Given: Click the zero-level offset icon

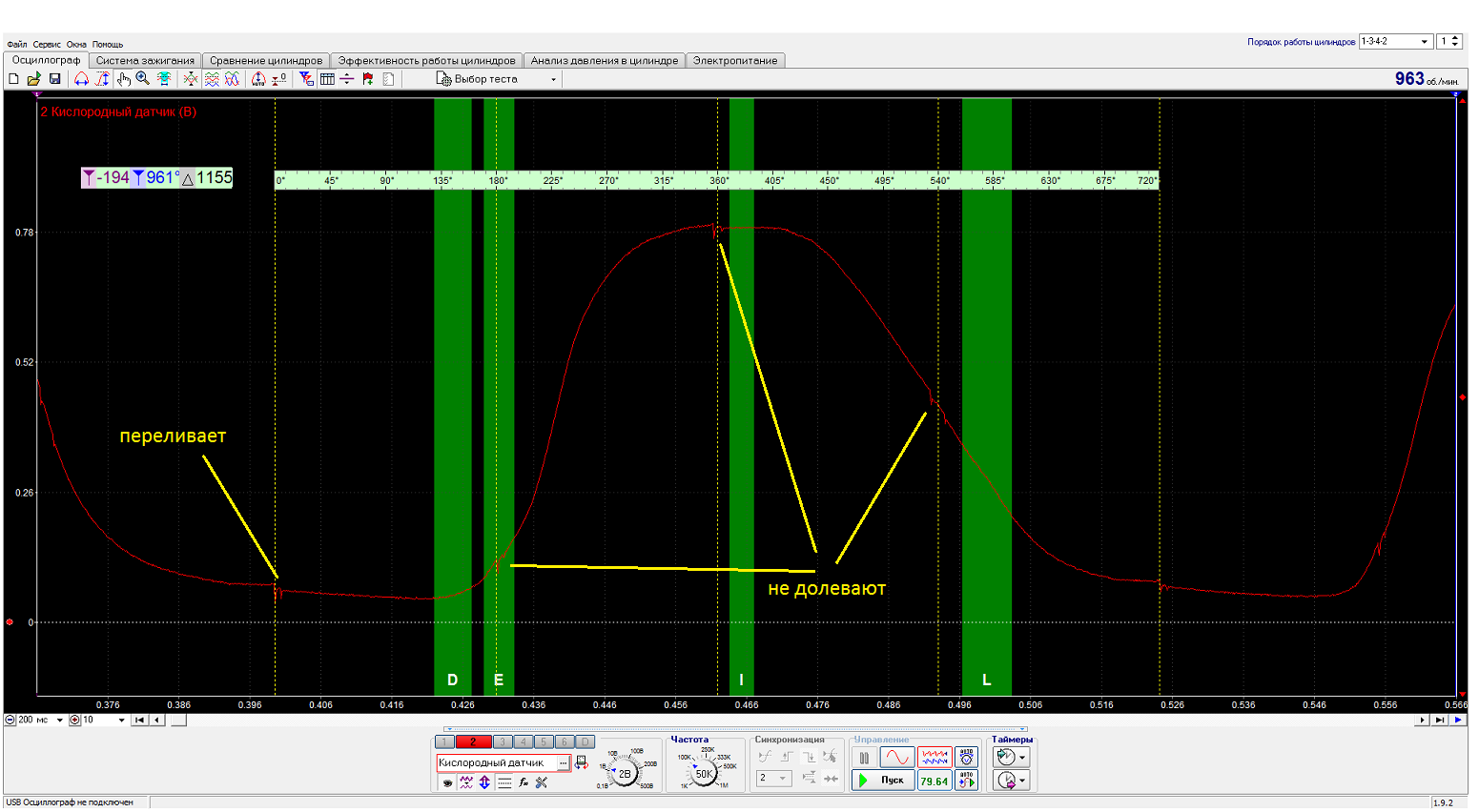Looking at the screenshot, I should click(279, 79).
